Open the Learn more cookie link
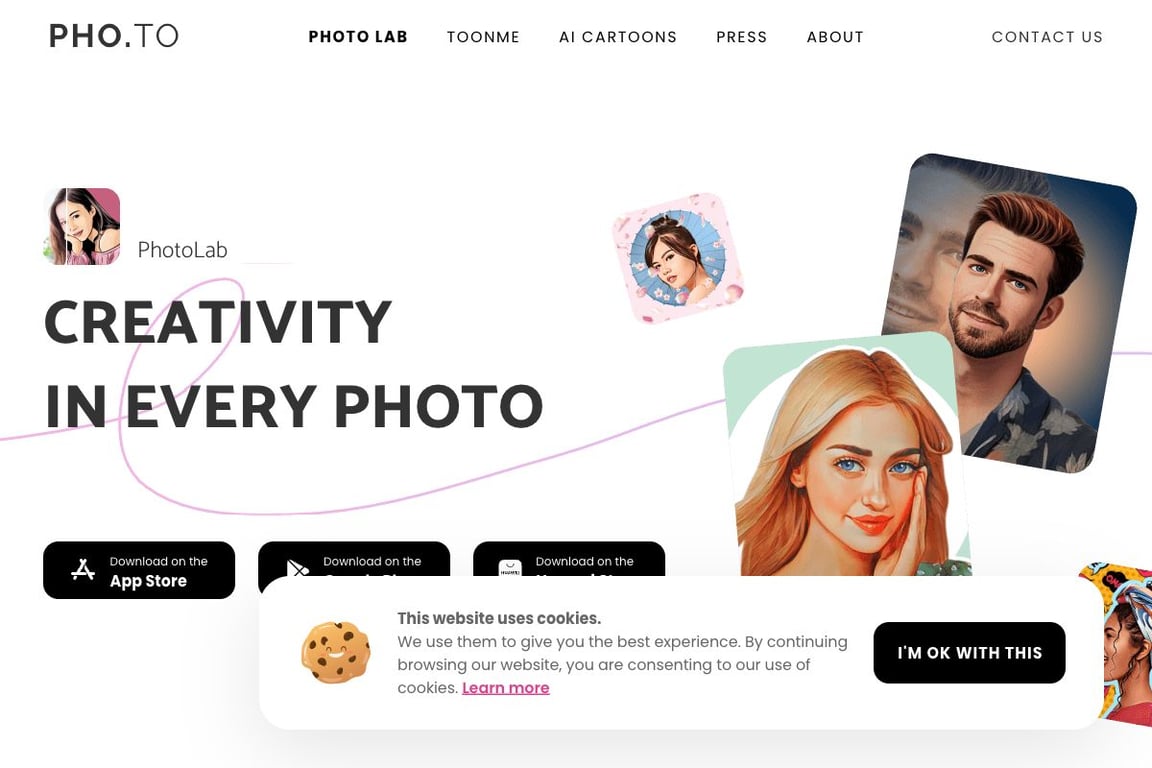1152x768 pixels. (505, 688)
